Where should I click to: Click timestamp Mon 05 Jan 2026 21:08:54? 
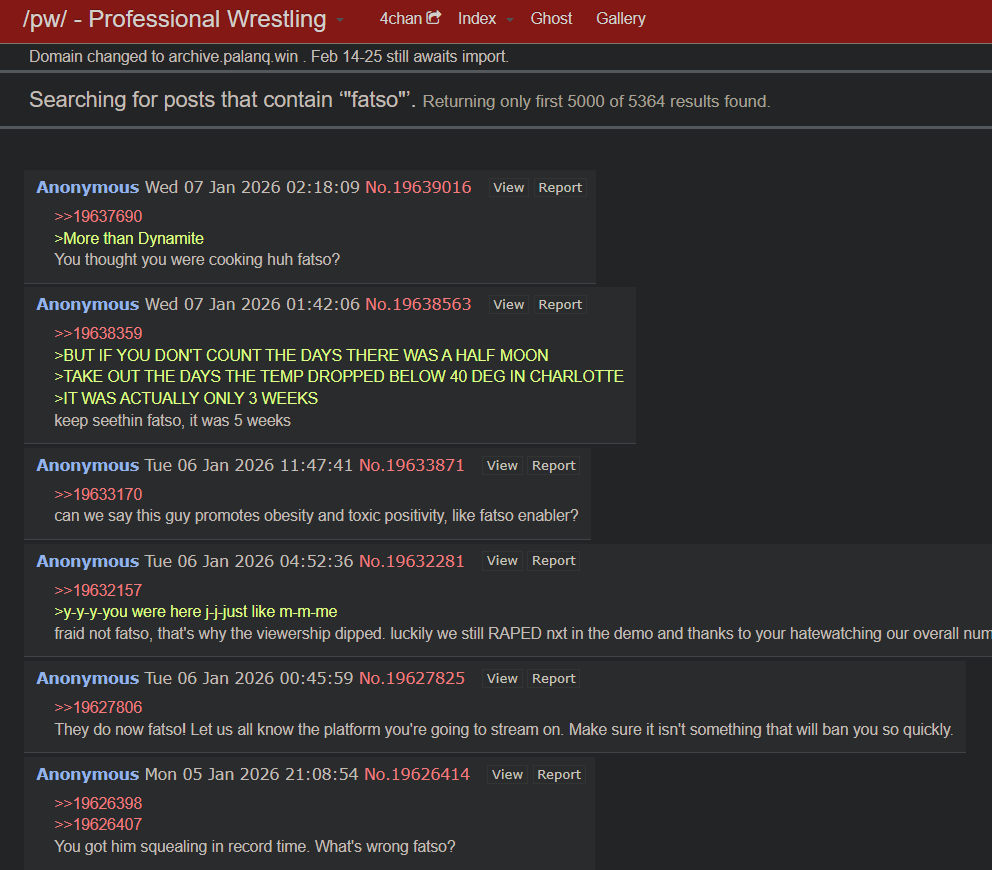pos(252,774)
